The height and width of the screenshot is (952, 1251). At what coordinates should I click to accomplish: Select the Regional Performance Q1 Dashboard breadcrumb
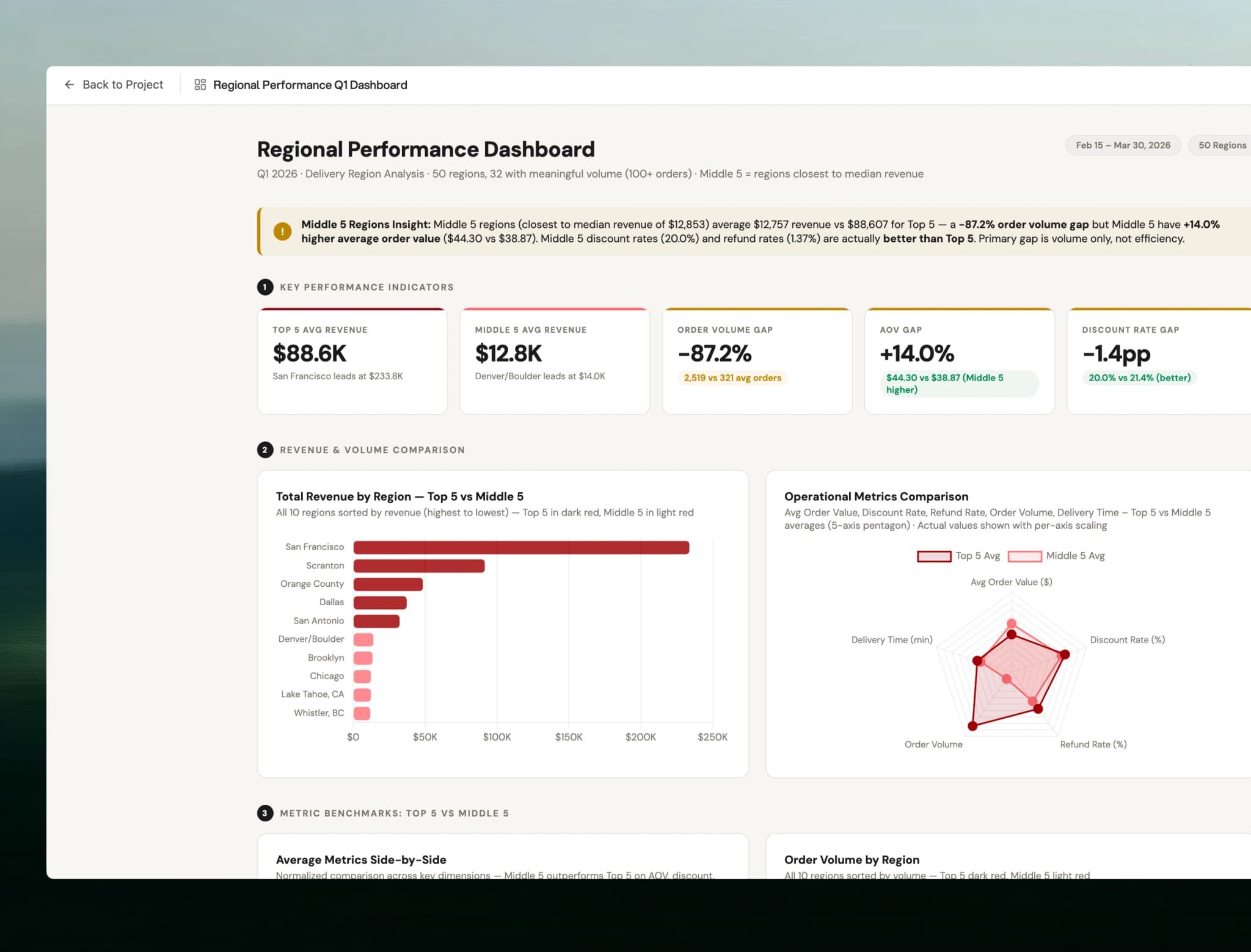pos(310,85)
